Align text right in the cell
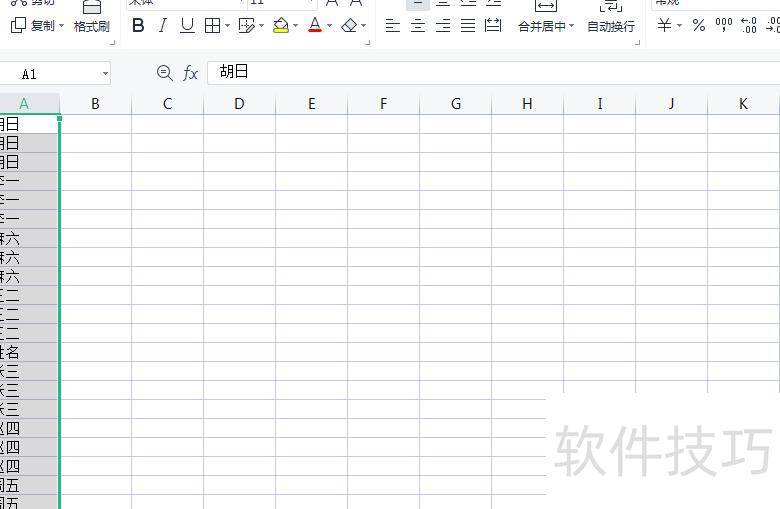The height and width of the screenshot is (509, 780). [443, 25]
